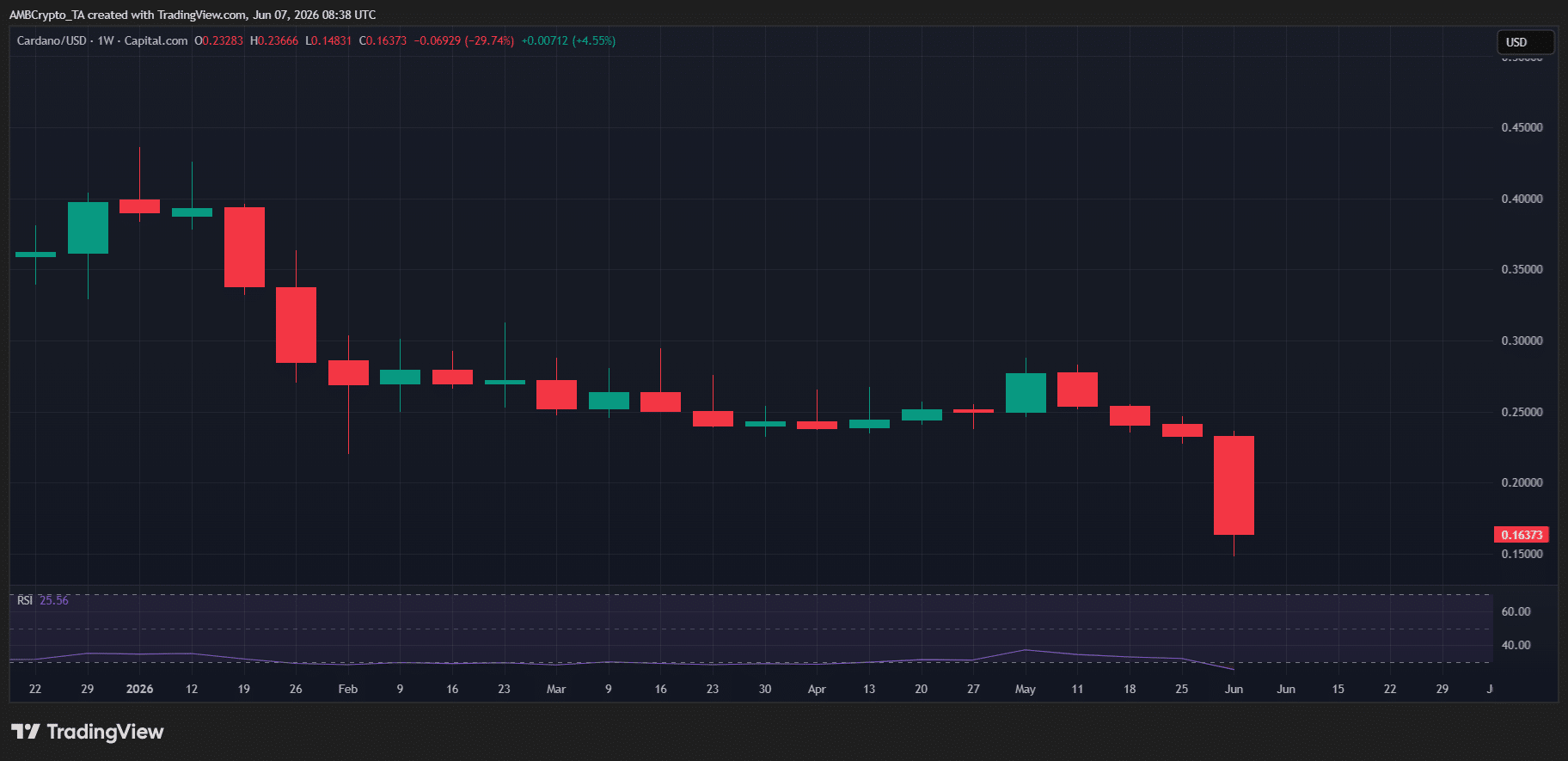Image resolution: width=1568 pixels, height=761 pixels.
Task: Click the TradingView logo icon
Action: coord(26,732)
